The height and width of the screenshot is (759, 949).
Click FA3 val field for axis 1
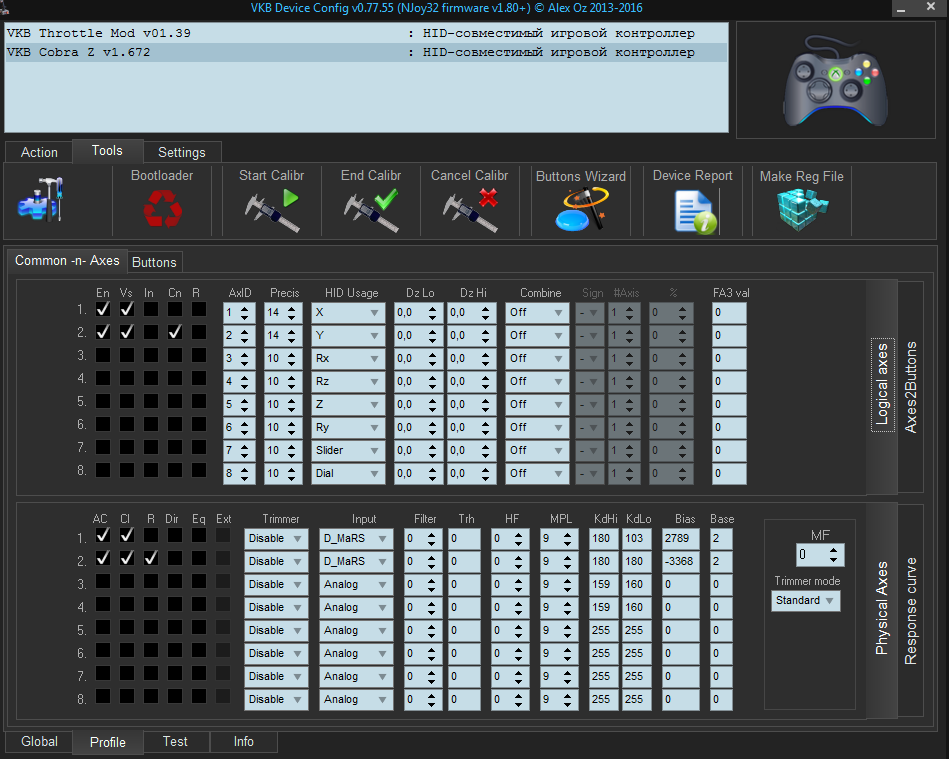(729, 313)
